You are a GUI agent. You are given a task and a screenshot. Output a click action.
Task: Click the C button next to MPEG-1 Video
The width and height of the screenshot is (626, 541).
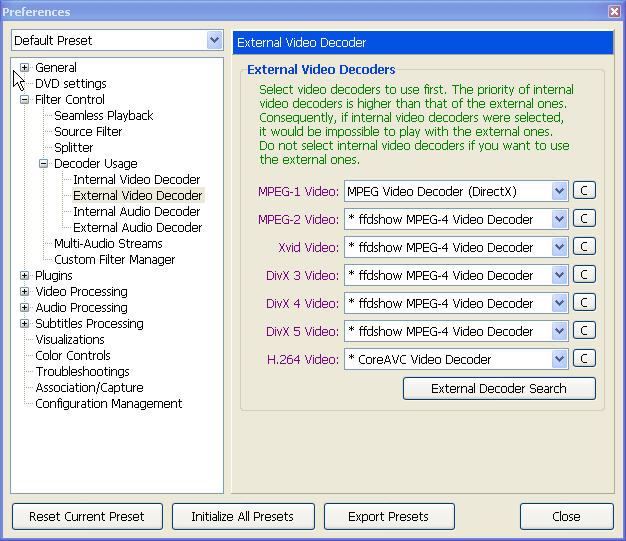(584, 191)
